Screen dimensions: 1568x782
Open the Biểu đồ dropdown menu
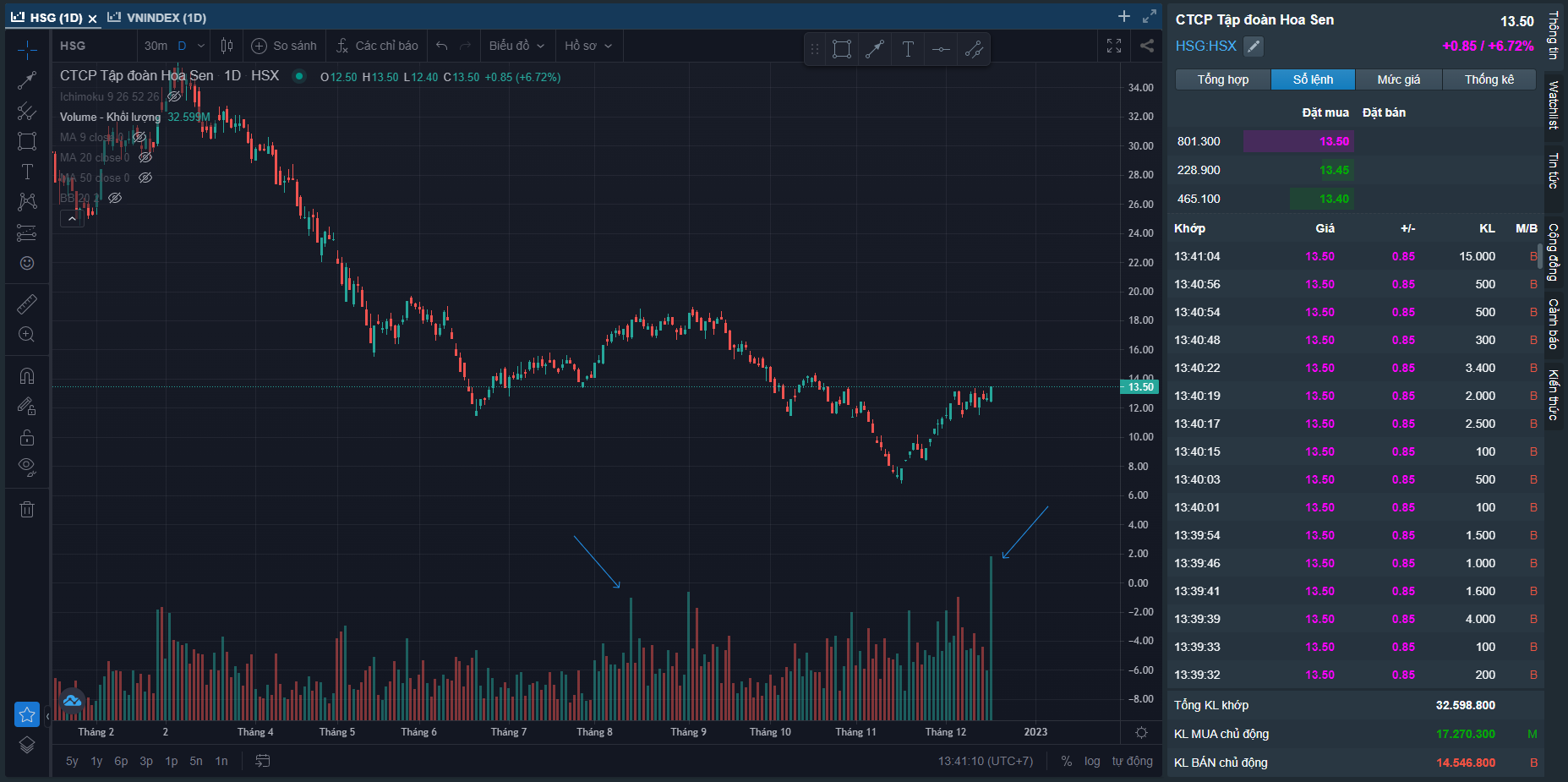coord(516,46)
